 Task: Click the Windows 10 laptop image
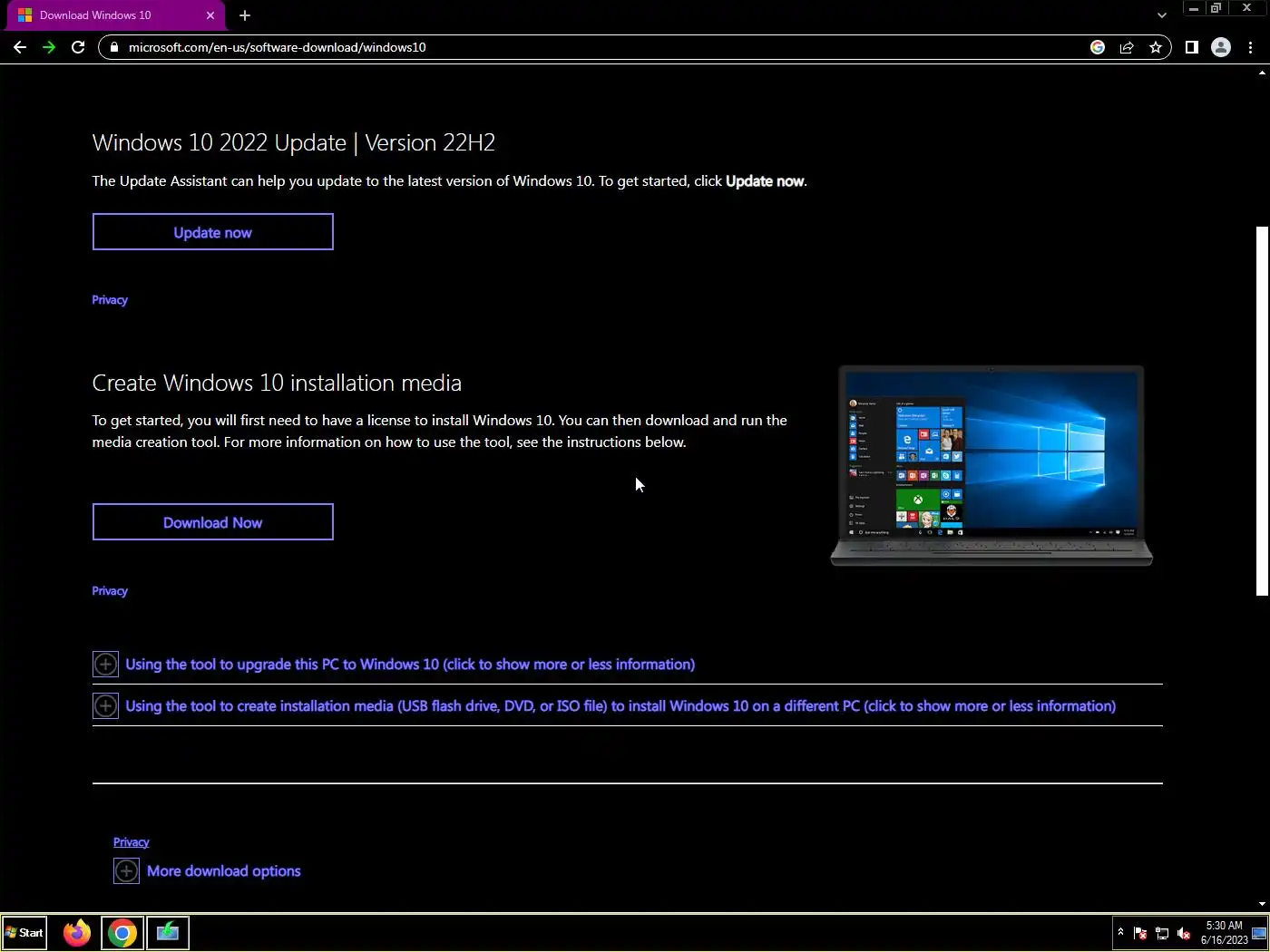[992, 466]
